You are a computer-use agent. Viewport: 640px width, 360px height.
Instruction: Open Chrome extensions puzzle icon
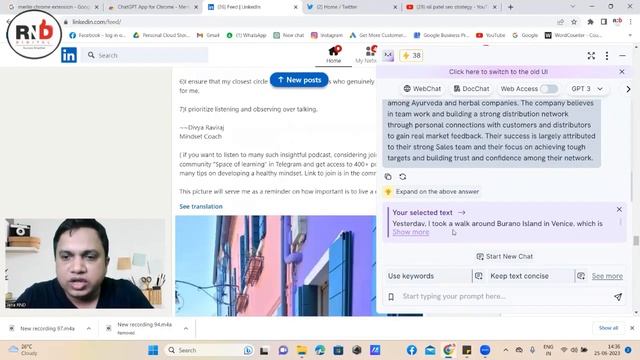pyautogui.click(x=590, y=22)
